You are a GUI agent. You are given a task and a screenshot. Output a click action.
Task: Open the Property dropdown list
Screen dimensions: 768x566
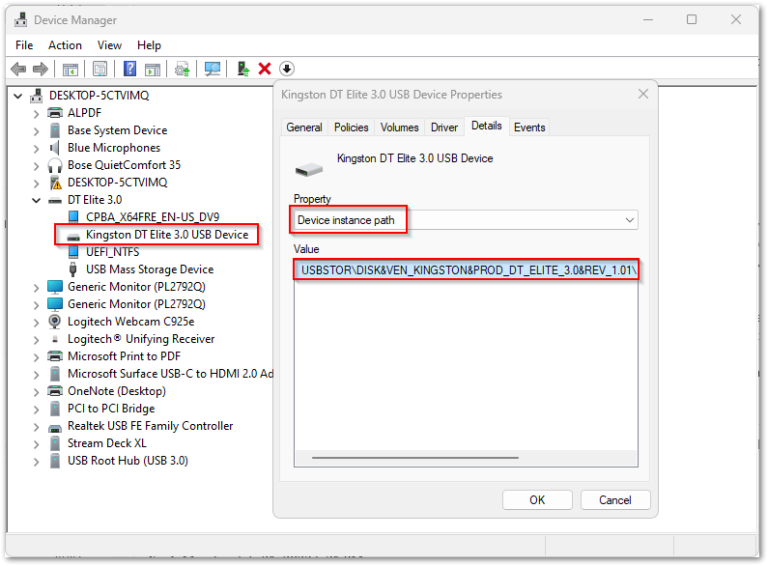(x=629, y=220)
